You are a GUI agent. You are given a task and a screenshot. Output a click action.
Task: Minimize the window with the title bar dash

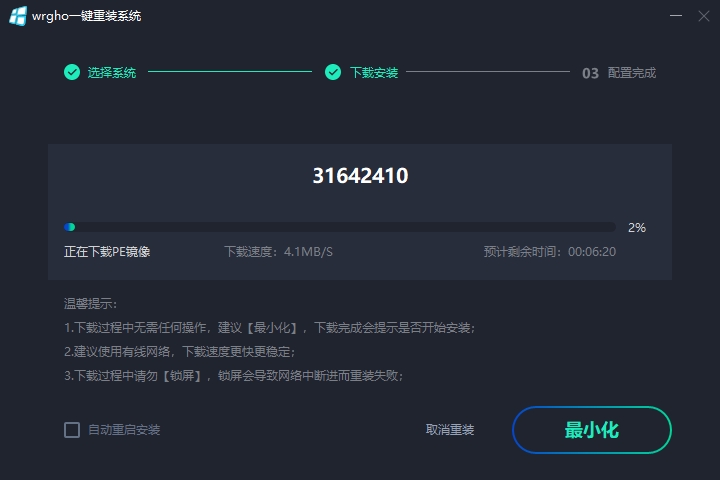click(x=675, y=16)
